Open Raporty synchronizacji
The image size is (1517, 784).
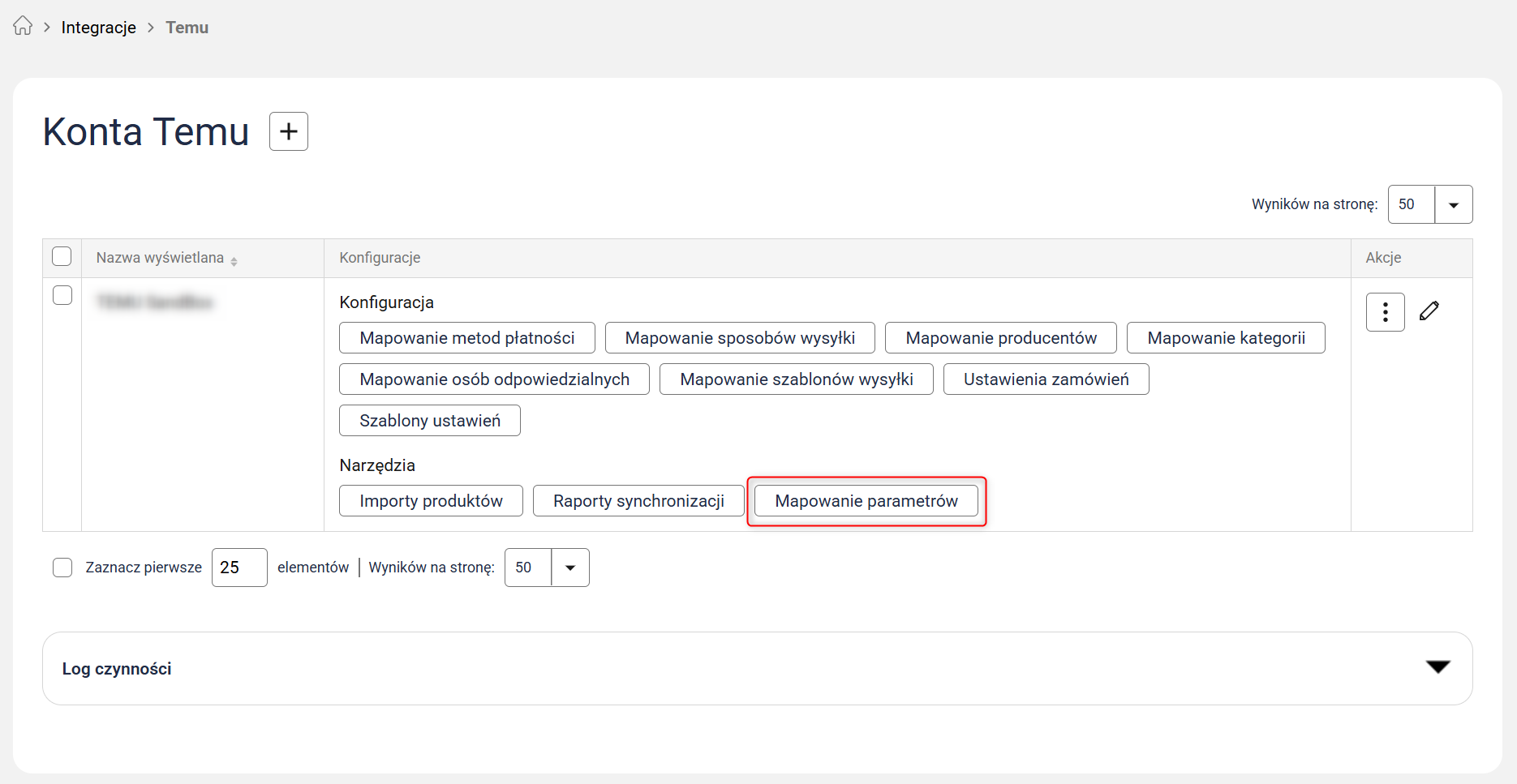[638, 501]
